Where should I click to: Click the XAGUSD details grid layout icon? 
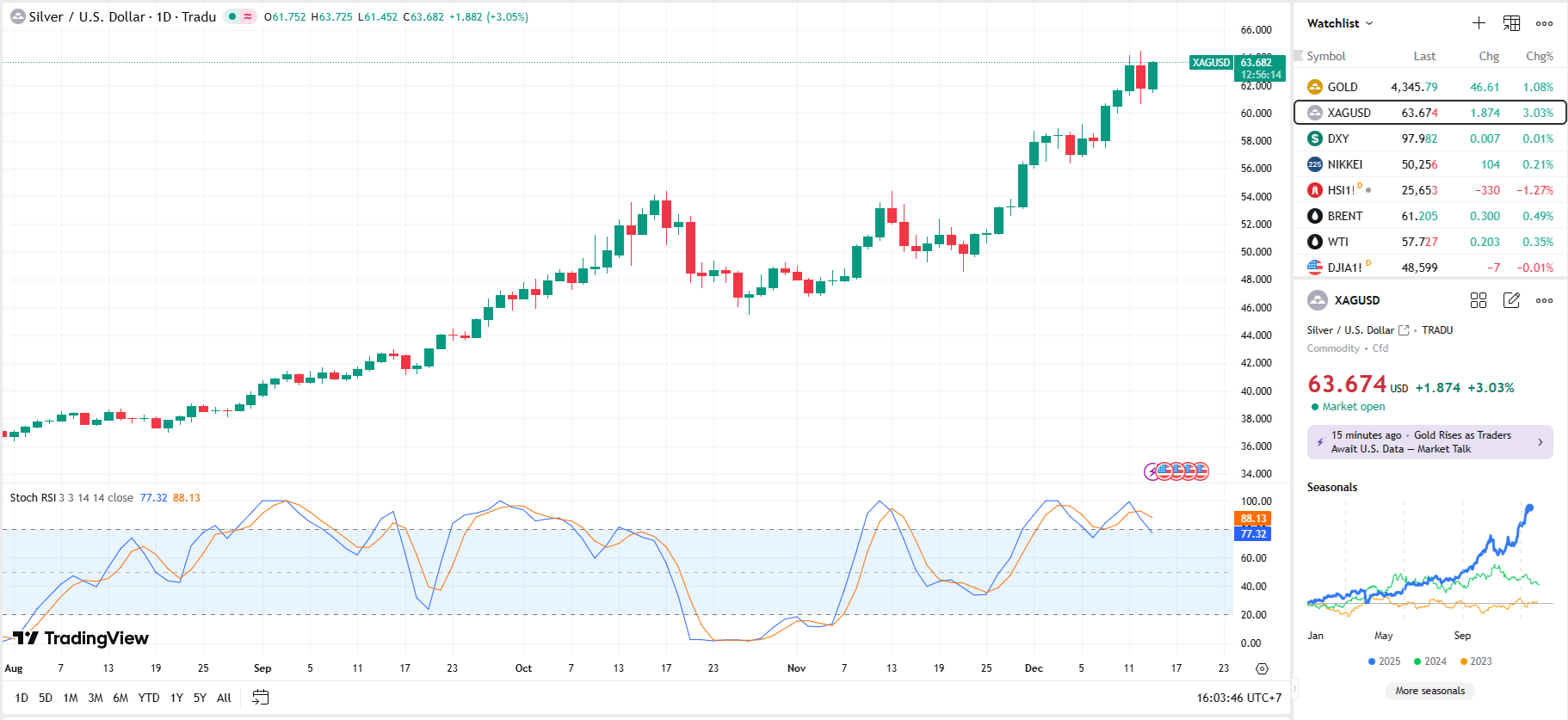click(x=1478, y=300)
